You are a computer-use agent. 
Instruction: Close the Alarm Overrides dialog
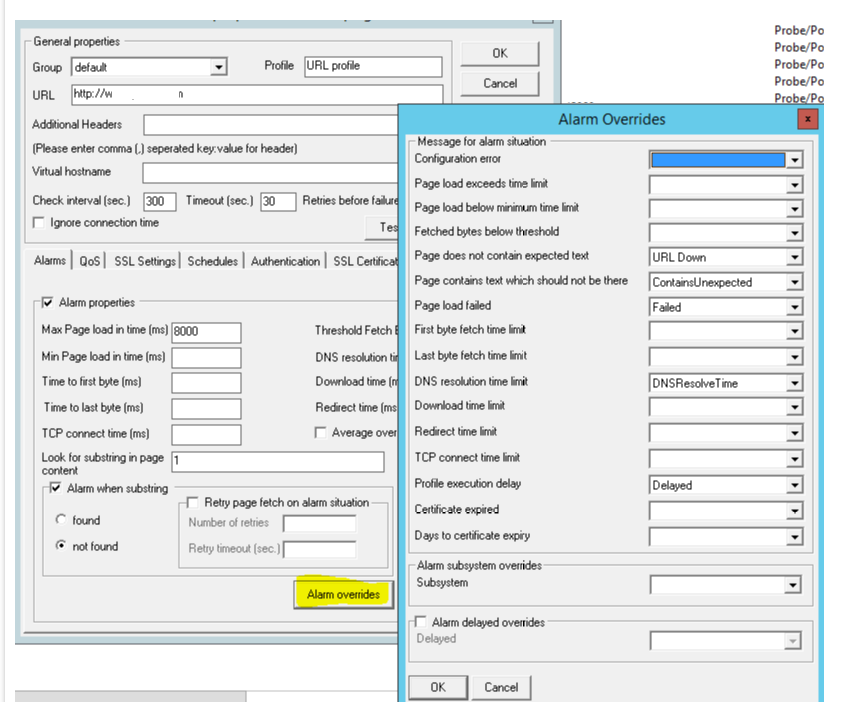[808, 119]
